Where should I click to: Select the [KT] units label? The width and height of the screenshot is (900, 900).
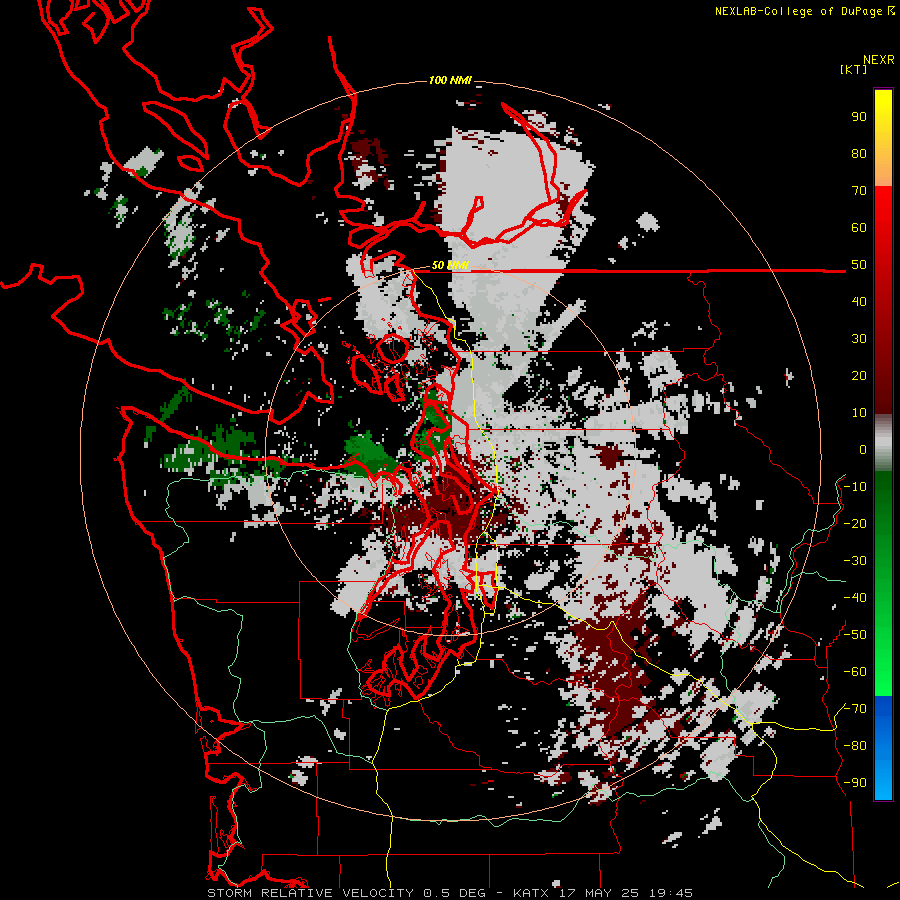[x=854, y=69]
